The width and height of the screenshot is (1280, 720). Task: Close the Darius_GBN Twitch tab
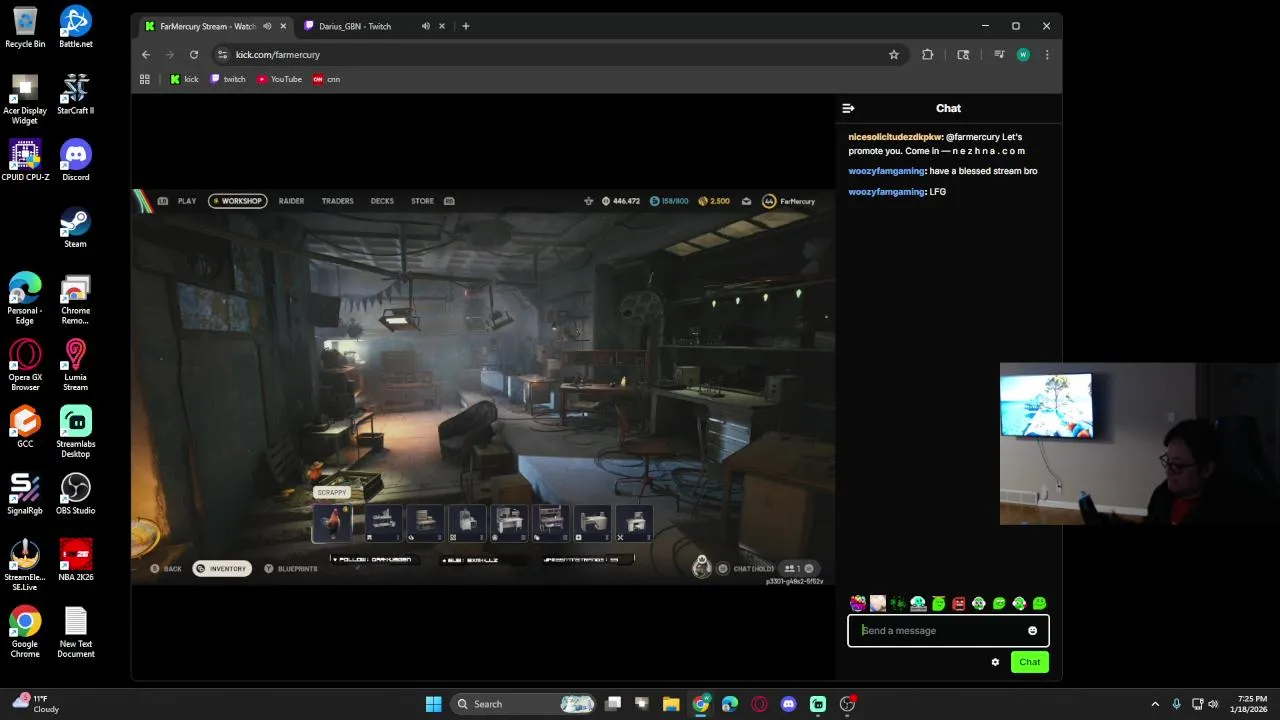tap(442, 26)
